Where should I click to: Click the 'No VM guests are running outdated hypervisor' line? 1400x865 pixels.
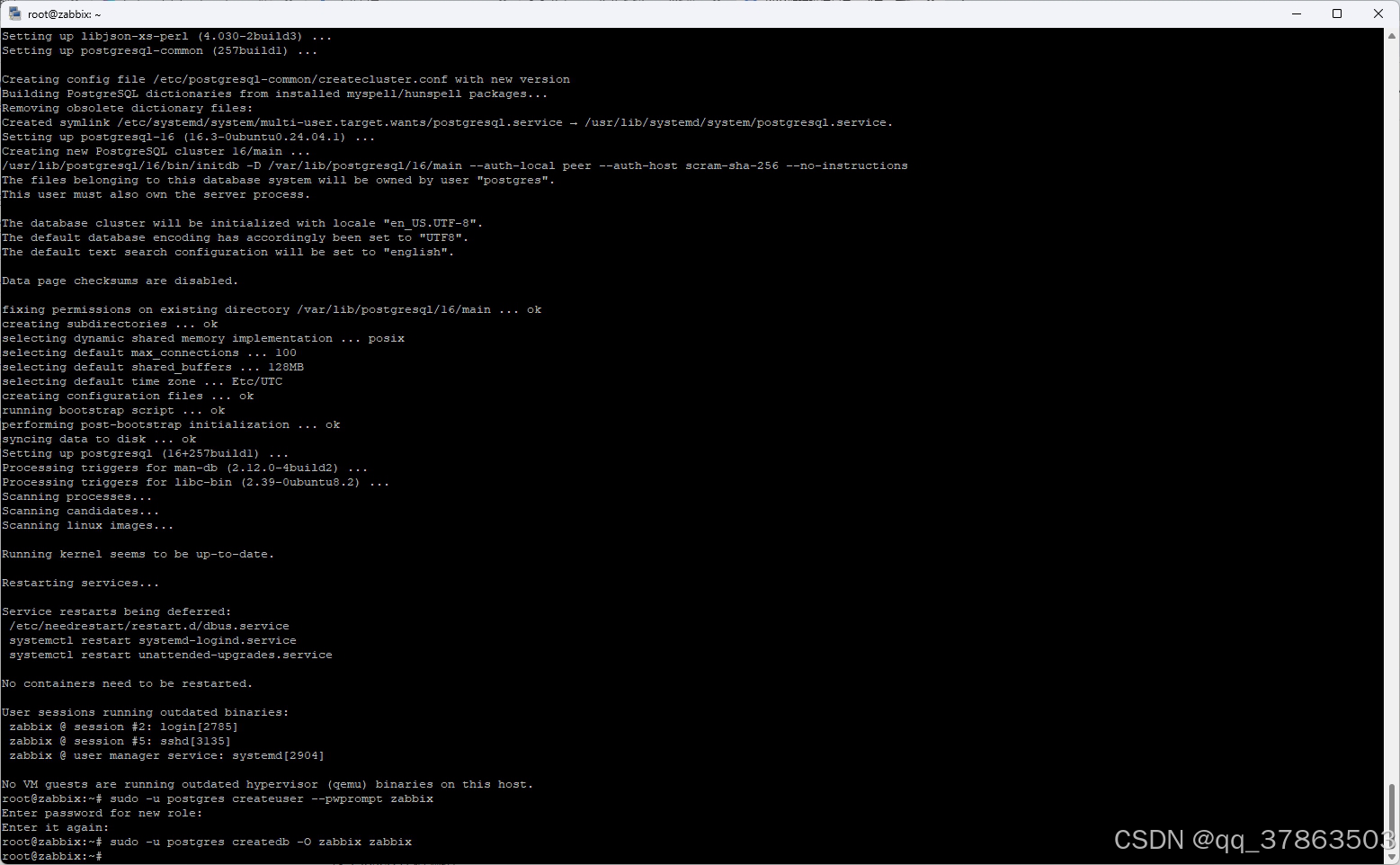[268, 784]
